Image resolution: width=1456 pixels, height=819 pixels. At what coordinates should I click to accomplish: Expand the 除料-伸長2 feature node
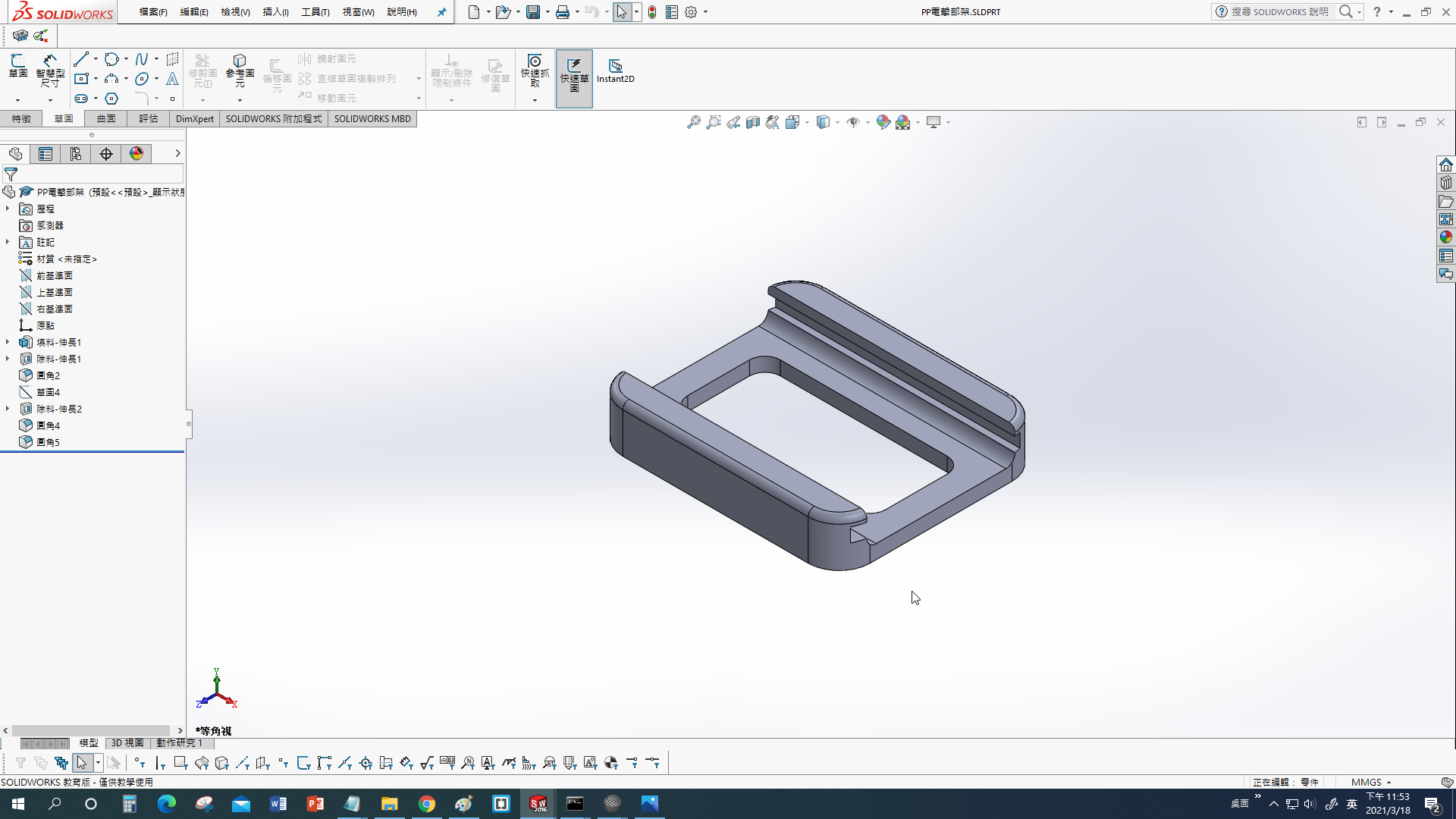[8, 409]
